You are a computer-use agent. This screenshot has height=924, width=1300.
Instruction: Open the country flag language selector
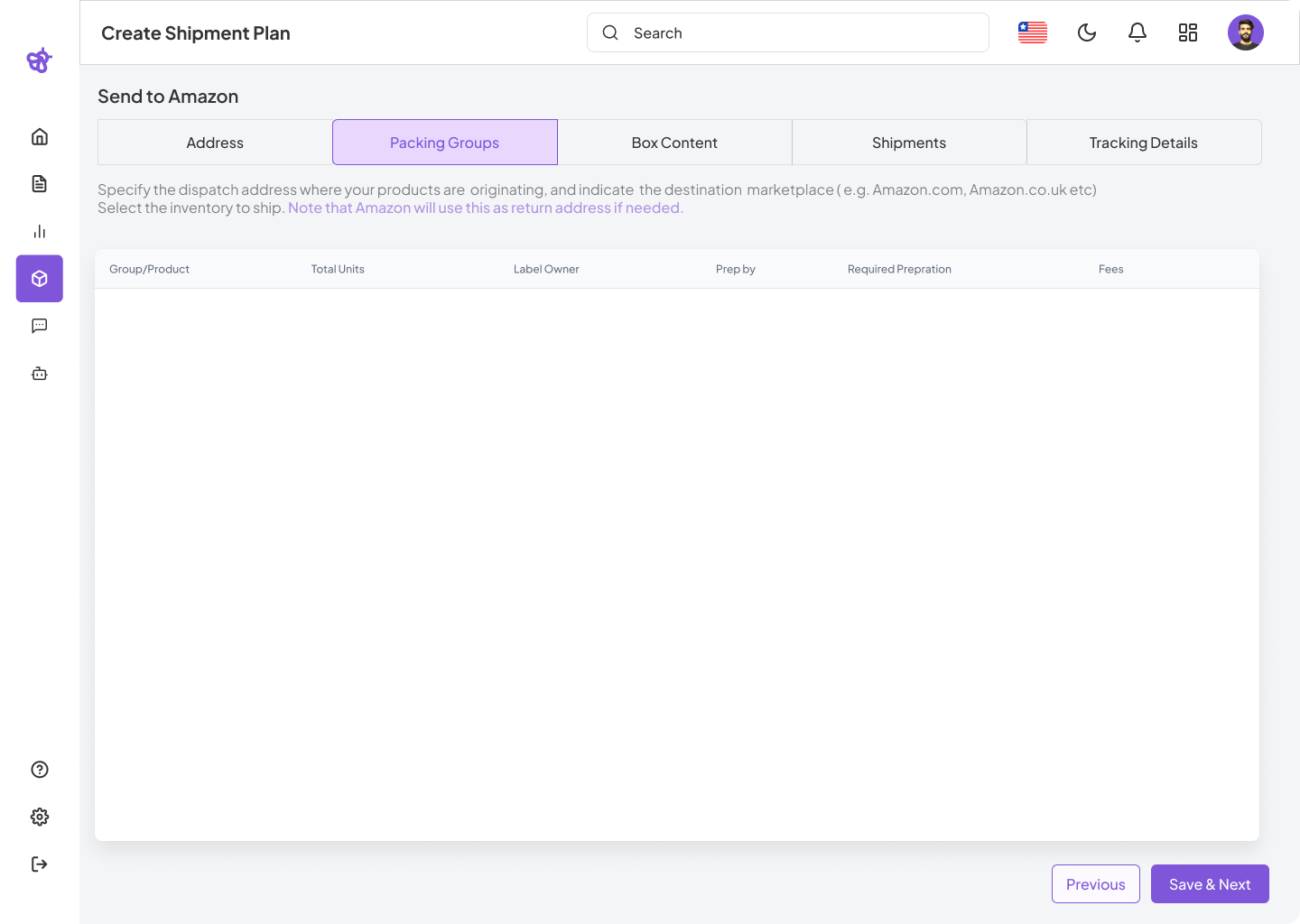click(x=1033, y=33)
